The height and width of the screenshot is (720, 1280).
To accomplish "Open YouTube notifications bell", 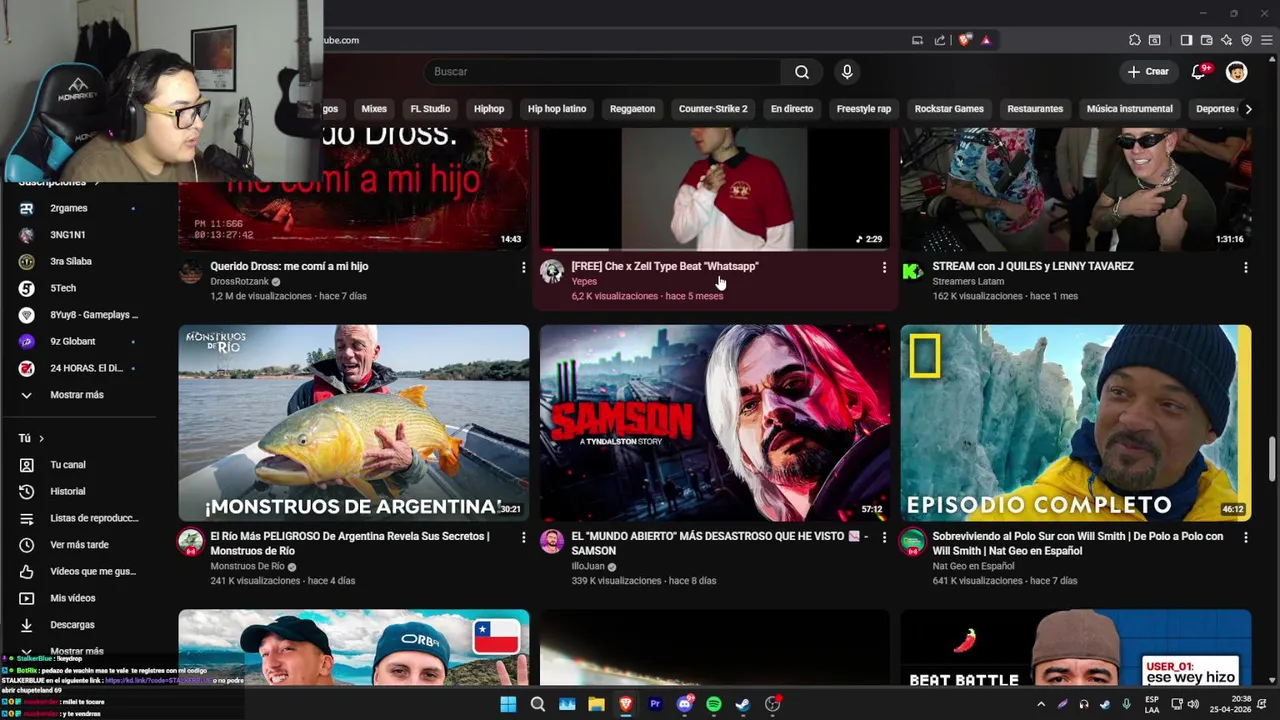I will click(1199, 72).
